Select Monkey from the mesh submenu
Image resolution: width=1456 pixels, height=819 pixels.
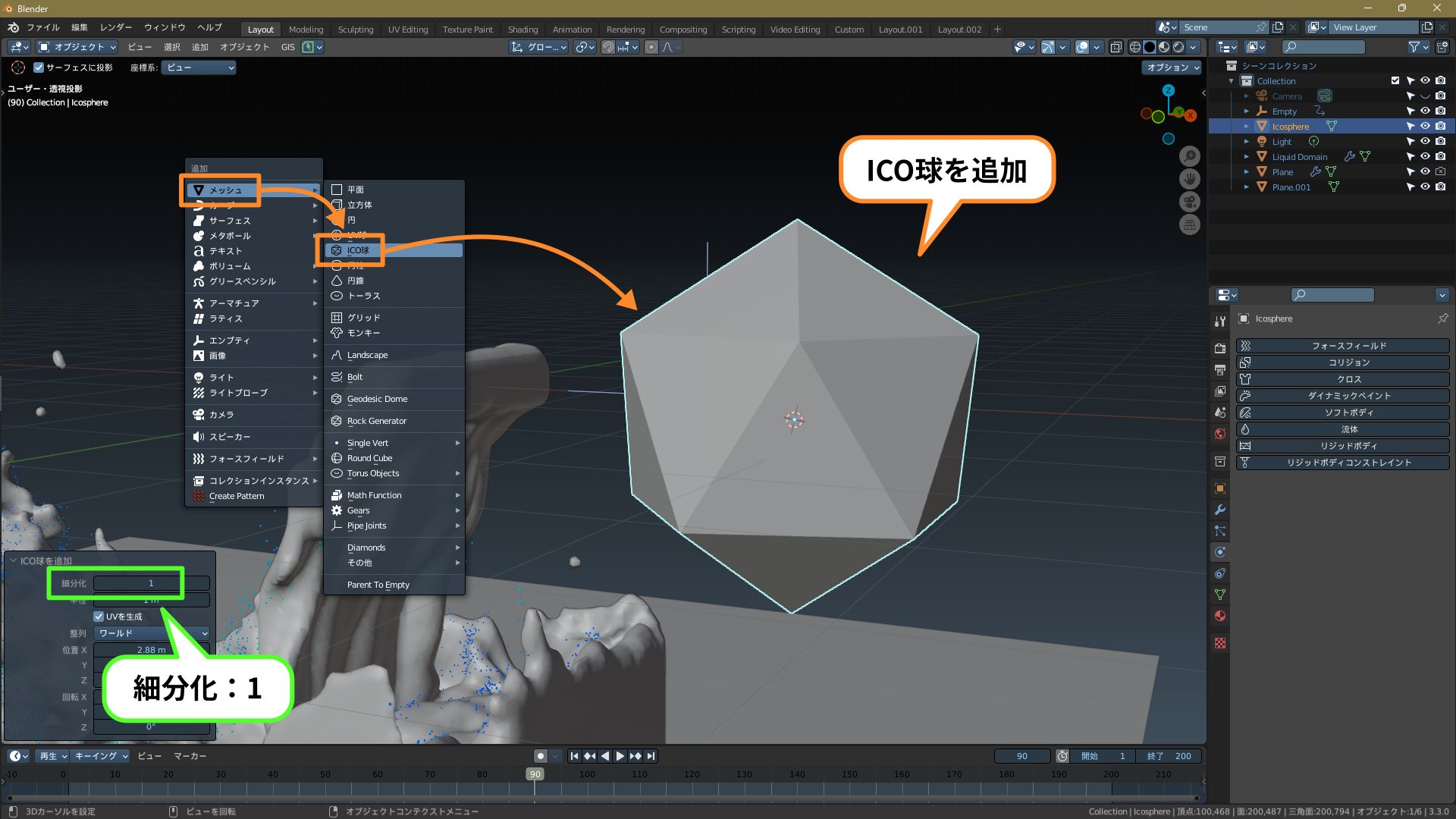pos(364,333)
